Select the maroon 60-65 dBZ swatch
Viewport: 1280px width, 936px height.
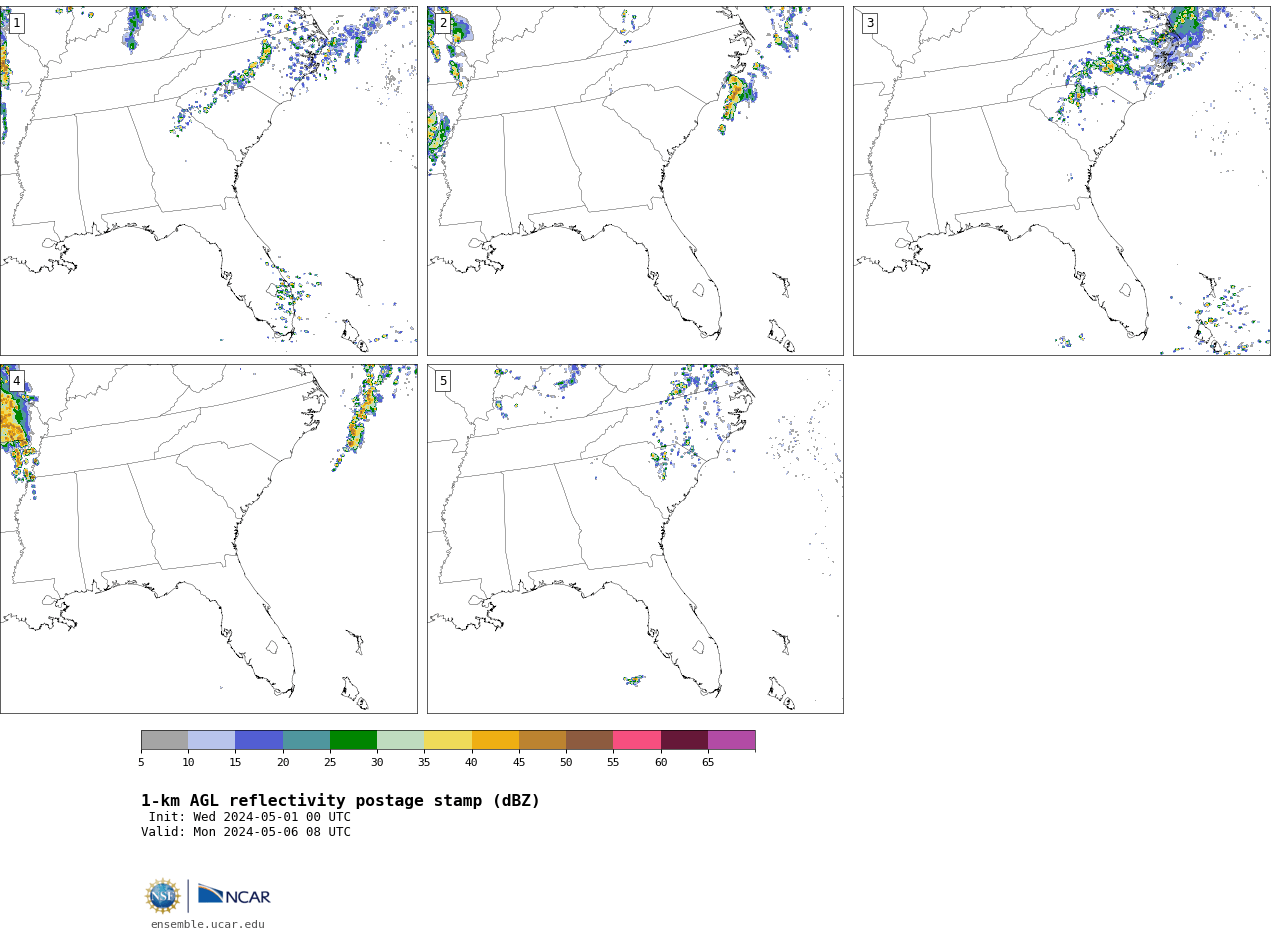point(684,740)
